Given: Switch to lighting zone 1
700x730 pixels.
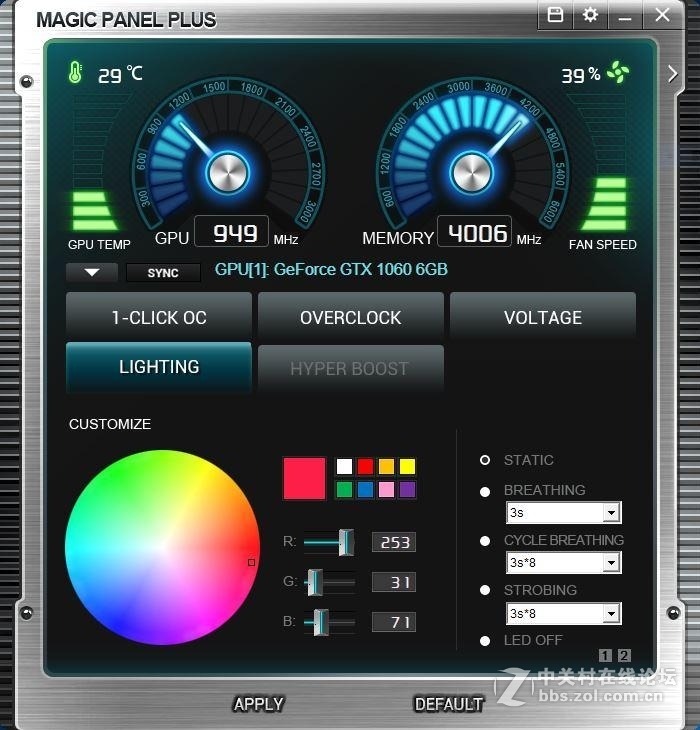Looking at the screenshot, I should pyautogui.click(x=605, y=656).
